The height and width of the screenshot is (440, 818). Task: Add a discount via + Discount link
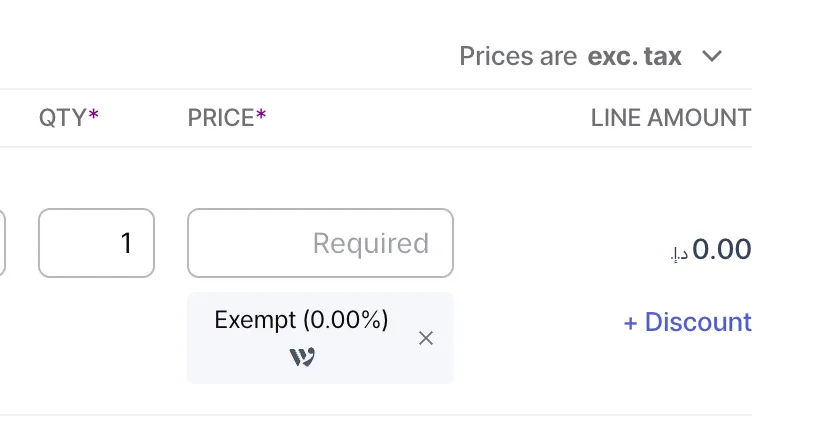[687, 322]
